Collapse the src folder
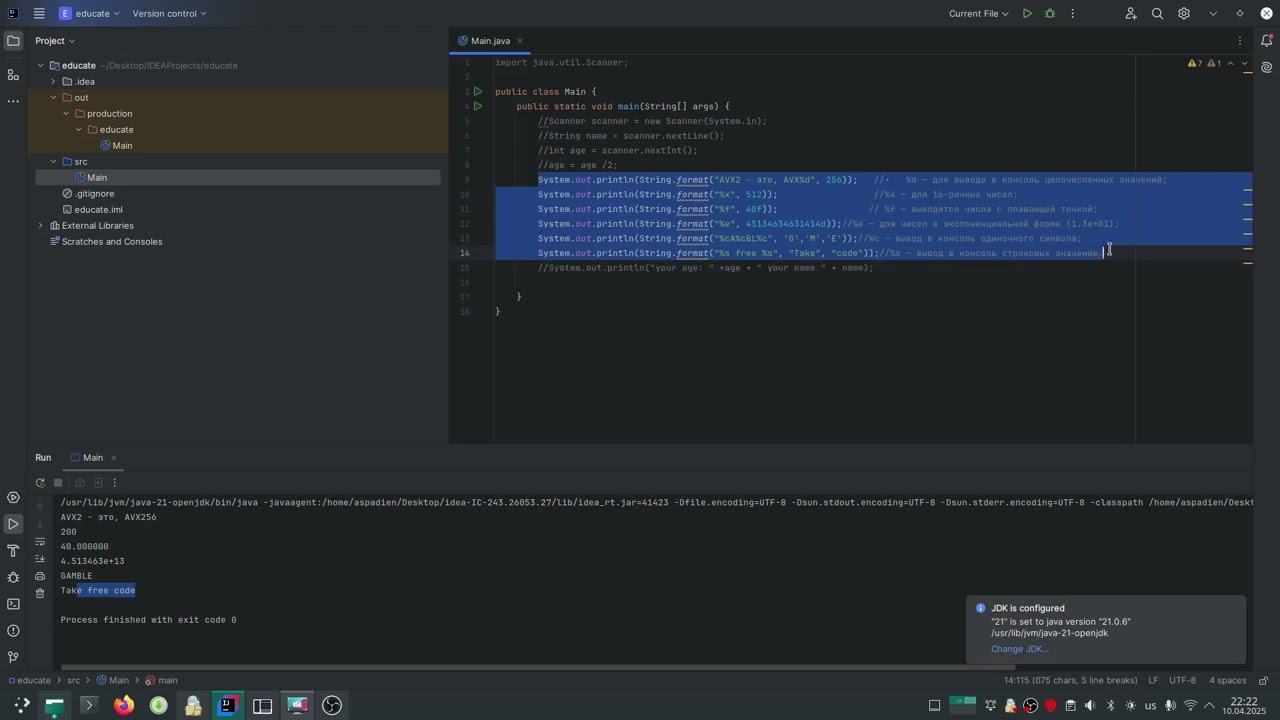The height and width of the screenshot is (720, 1280). pyautogui.click(x=53, y=162)
